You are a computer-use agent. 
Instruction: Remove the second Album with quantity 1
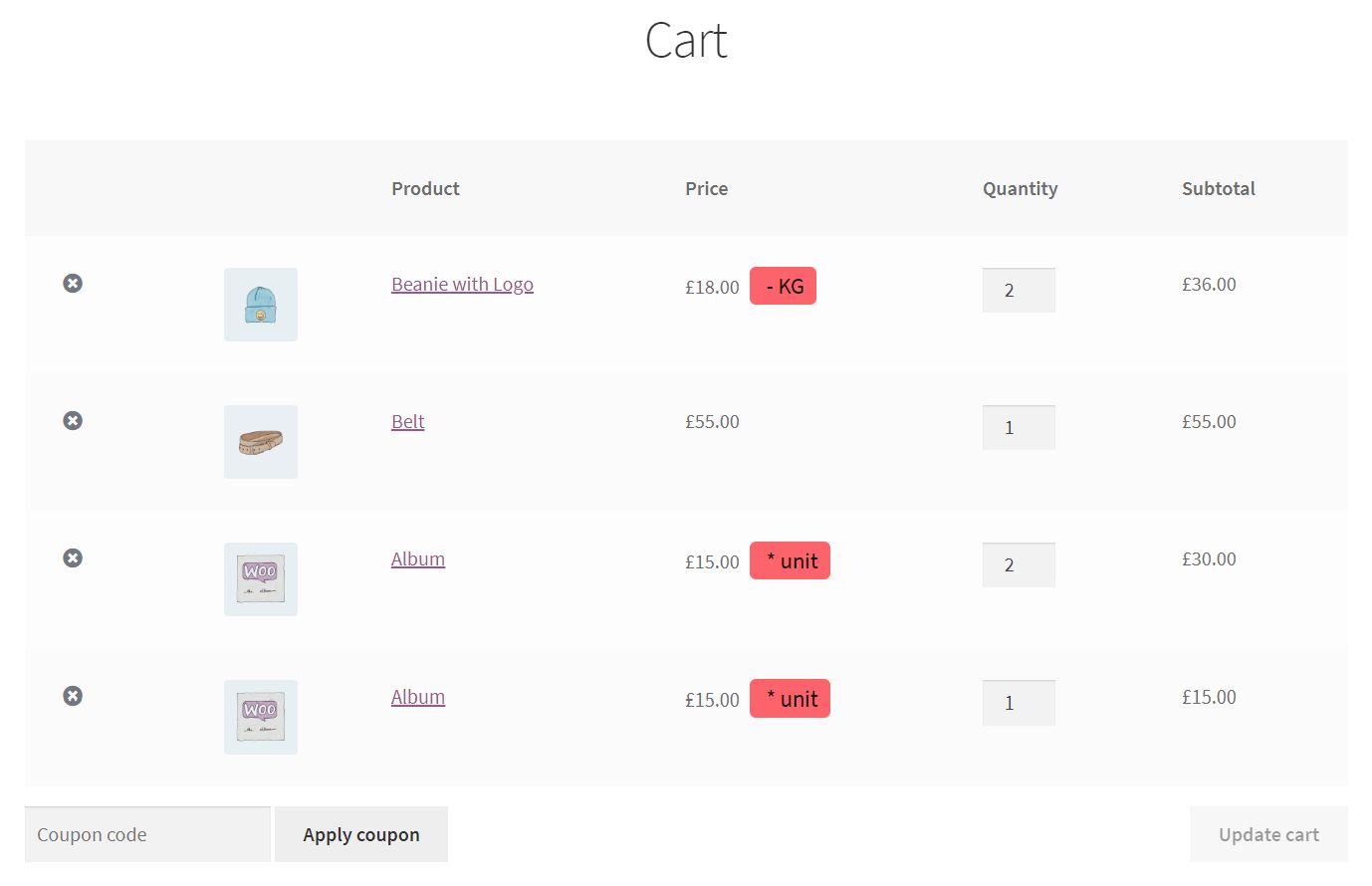tap(73, 696)
